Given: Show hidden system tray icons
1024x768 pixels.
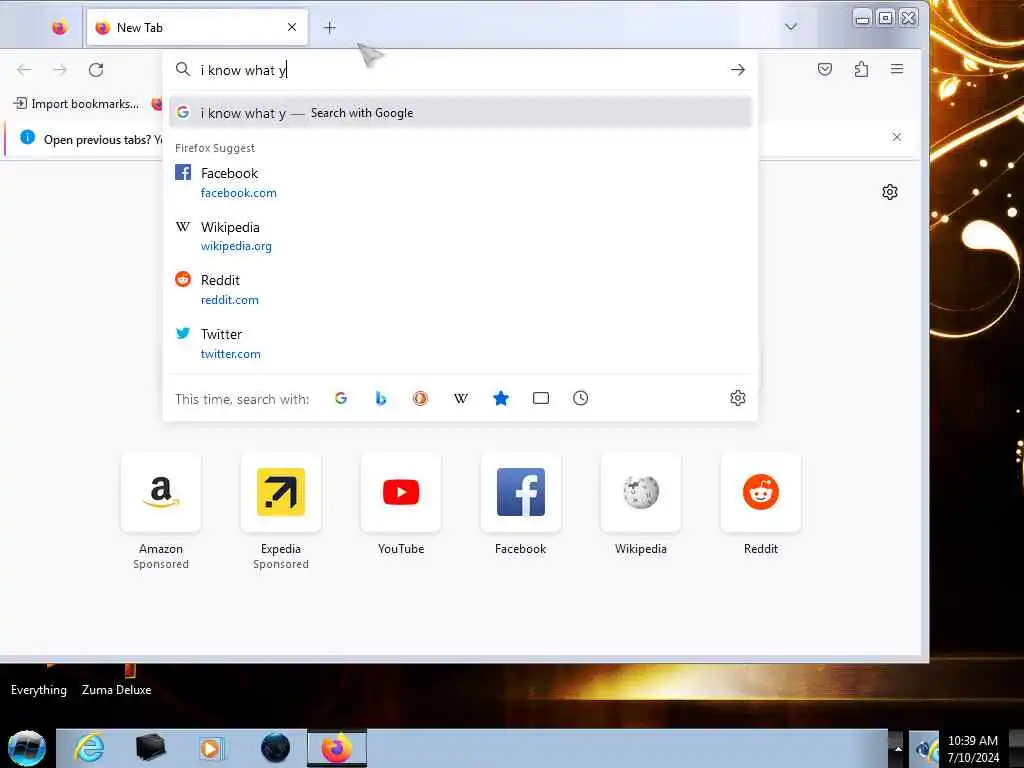Looking at the screenshot, I should 897,748.
